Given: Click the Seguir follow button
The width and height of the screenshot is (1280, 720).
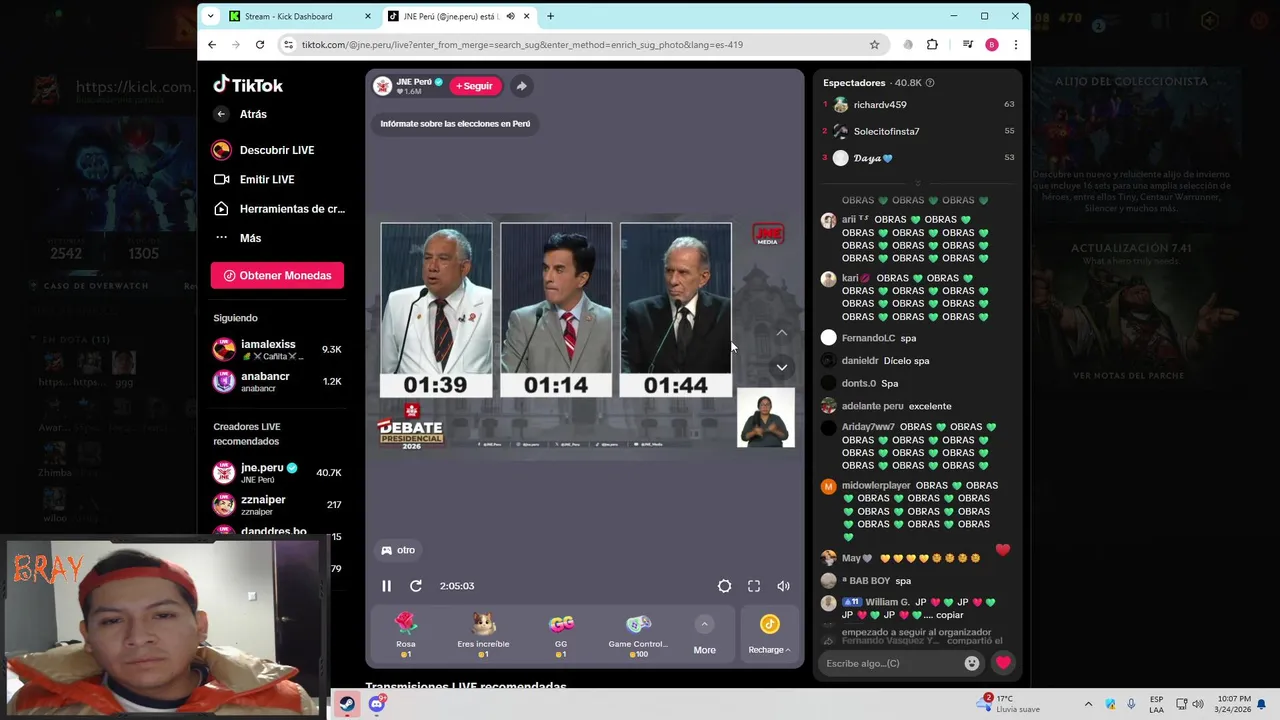Looking at the screenshot, I should 474,86.
